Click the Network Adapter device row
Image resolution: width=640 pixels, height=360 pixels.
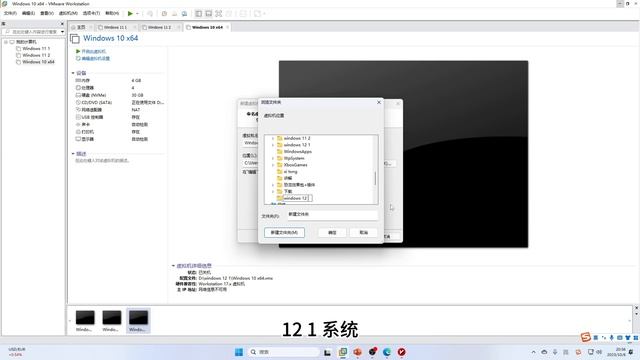click(119, 110)
